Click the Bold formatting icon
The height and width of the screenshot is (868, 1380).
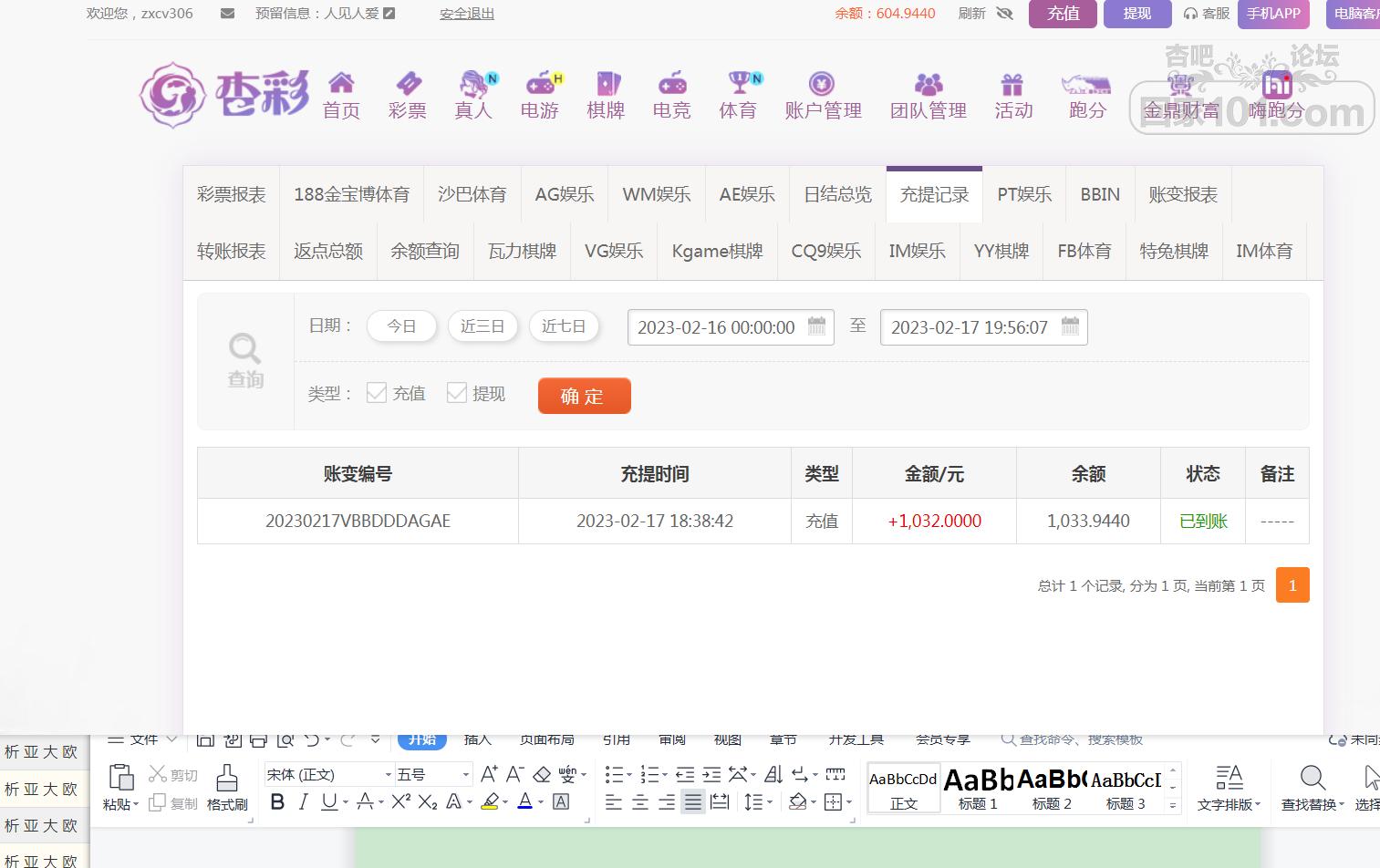click(278, 801)
